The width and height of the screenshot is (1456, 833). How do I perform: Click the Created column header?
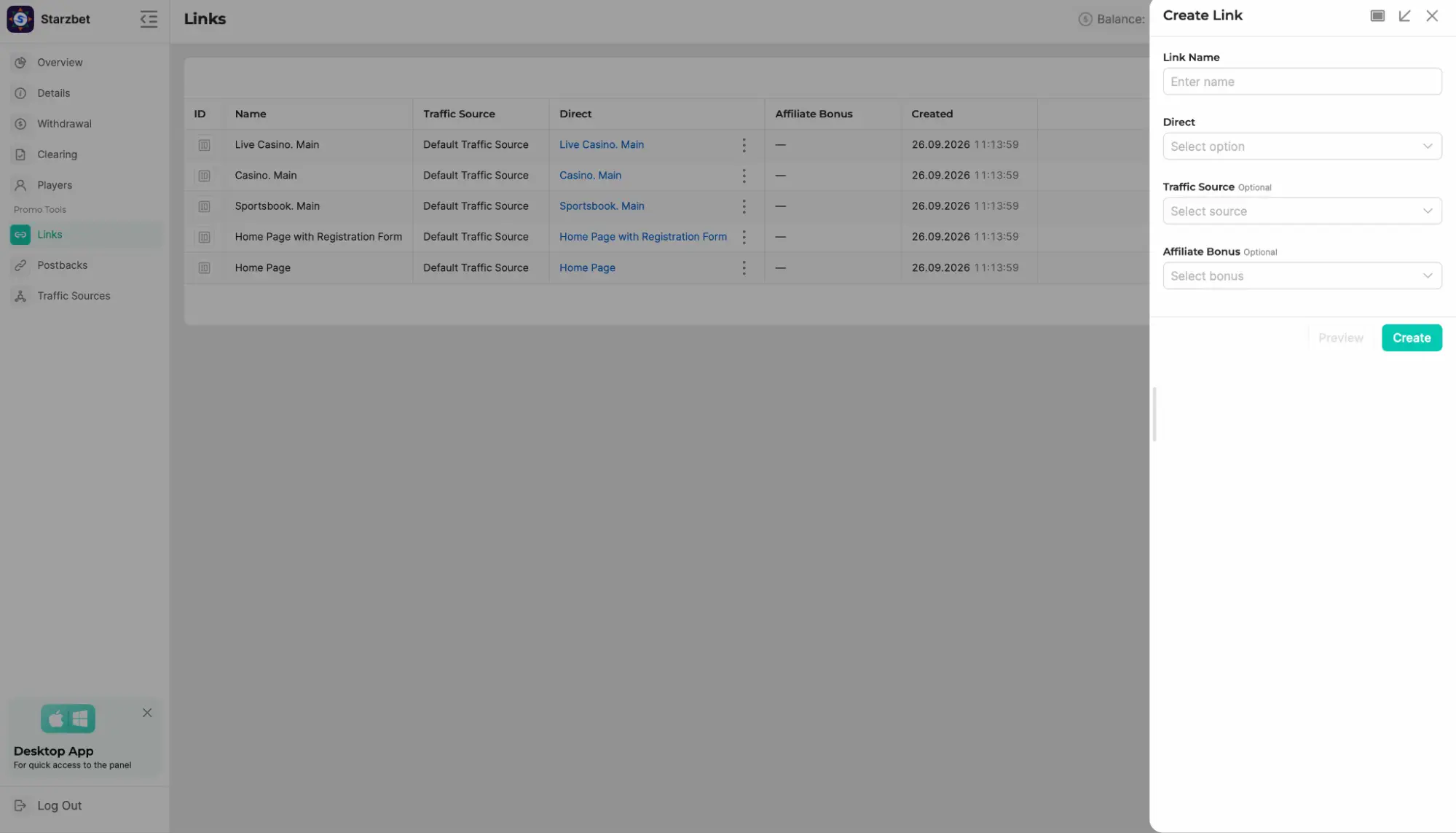pyautogui.click(x=932, y=114)
